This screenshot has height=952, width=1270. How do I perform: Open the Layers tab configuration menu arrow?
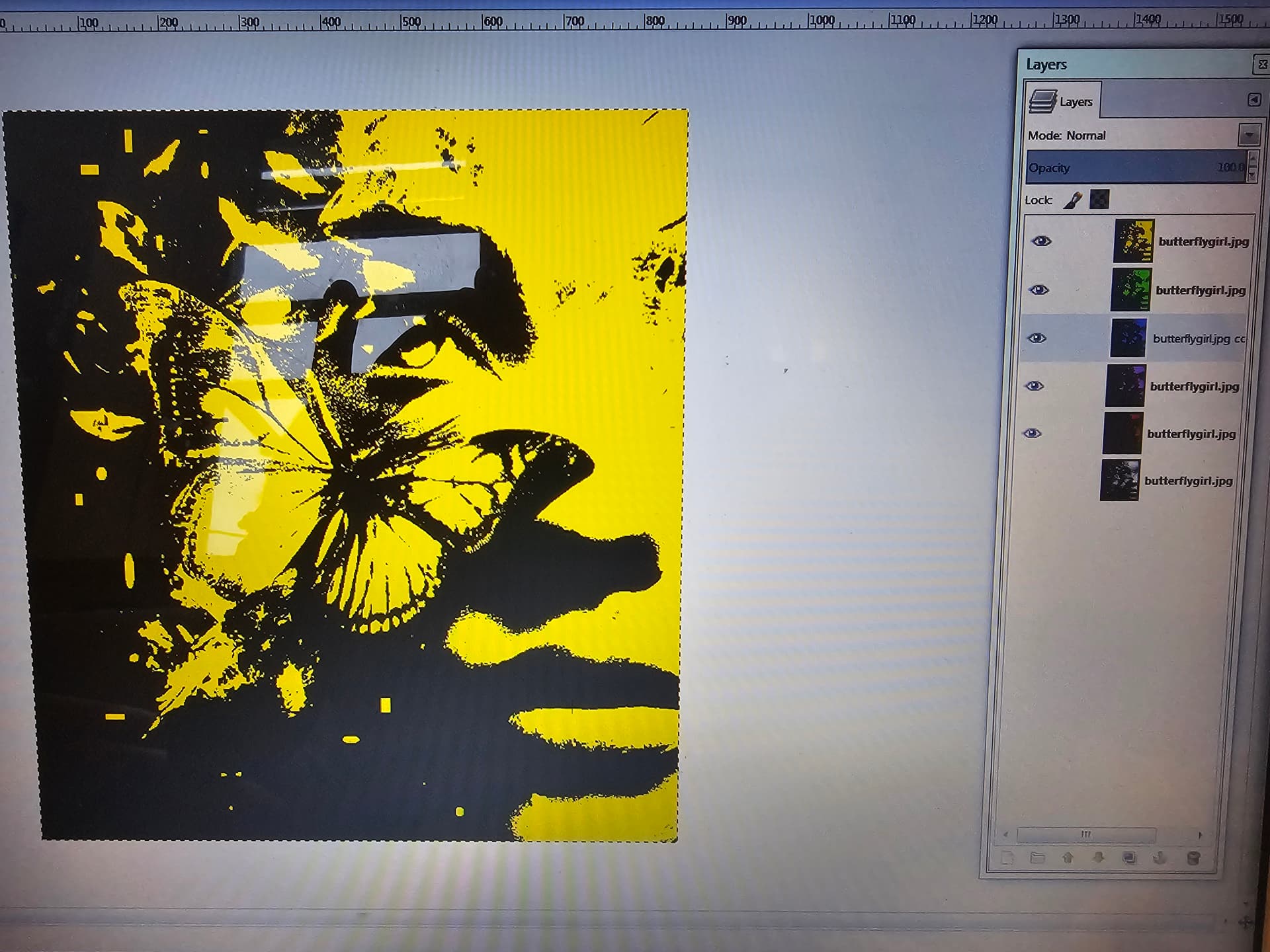point(1254,100)
